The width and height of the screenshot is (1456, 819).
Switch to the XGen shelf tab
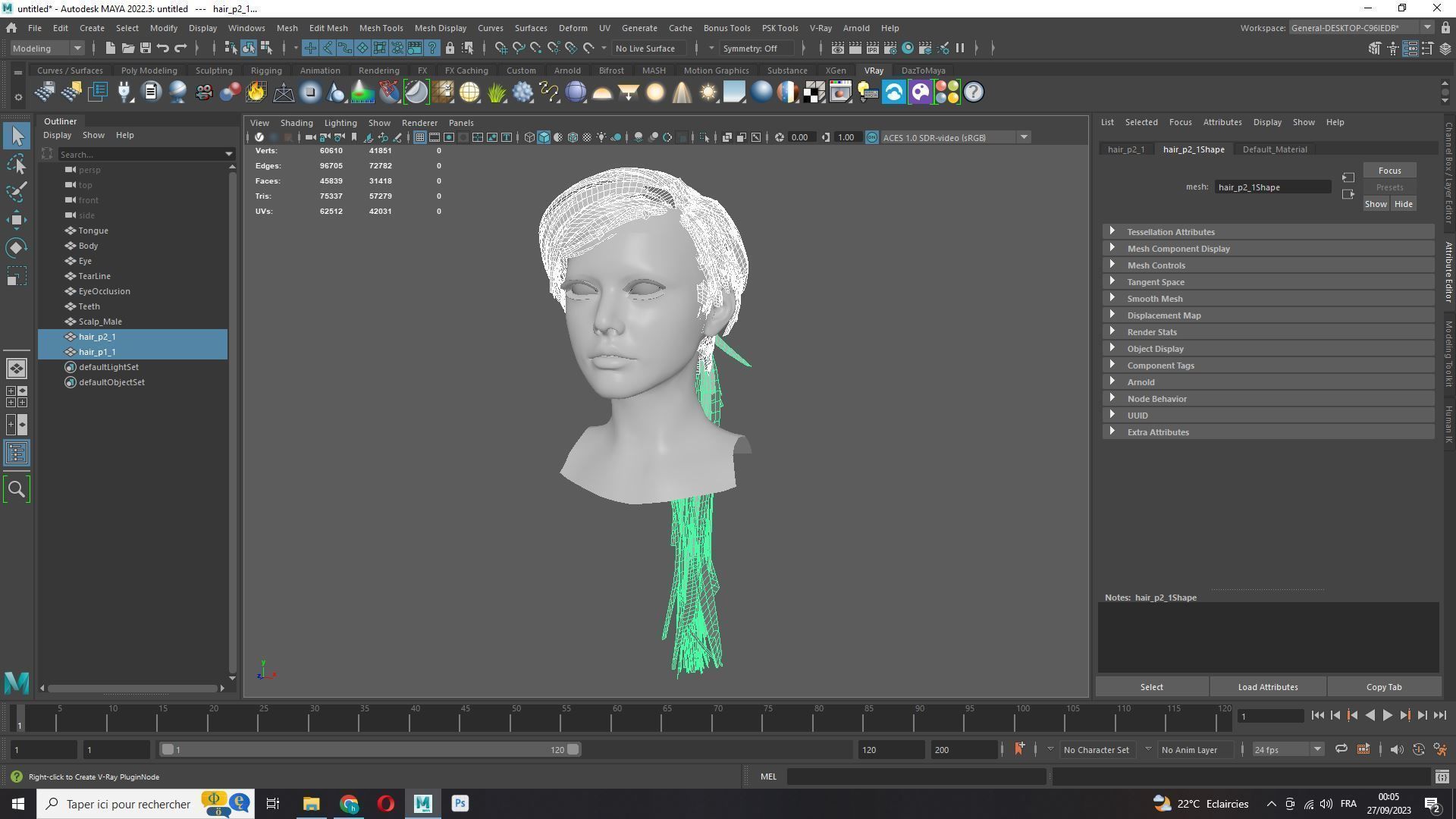[835, 71]
